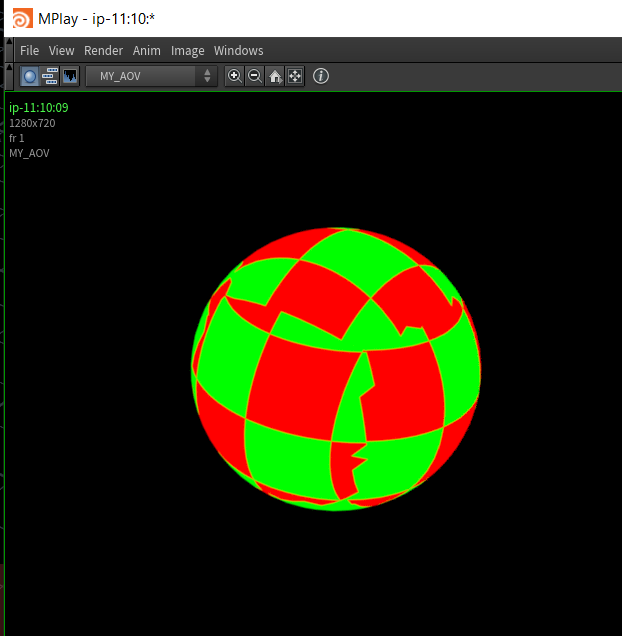Click the 1280x720 resolution text
Viewport: 622px width, 636px height.
pyautogui.click(x=32, y=123)
